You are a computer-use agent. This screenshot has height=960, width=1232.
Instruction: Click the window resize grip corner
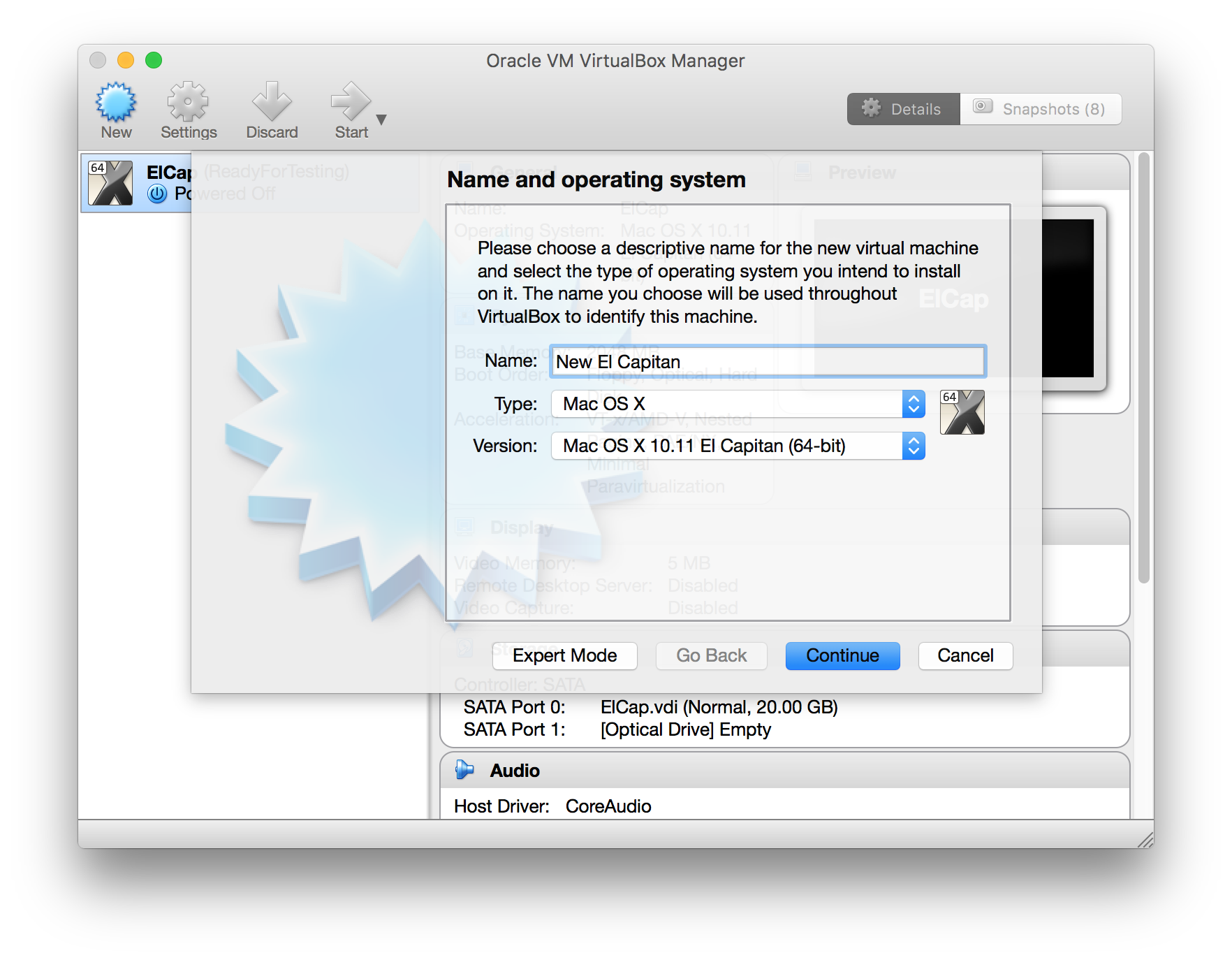pyautogui.click(x=1145, y=840)
